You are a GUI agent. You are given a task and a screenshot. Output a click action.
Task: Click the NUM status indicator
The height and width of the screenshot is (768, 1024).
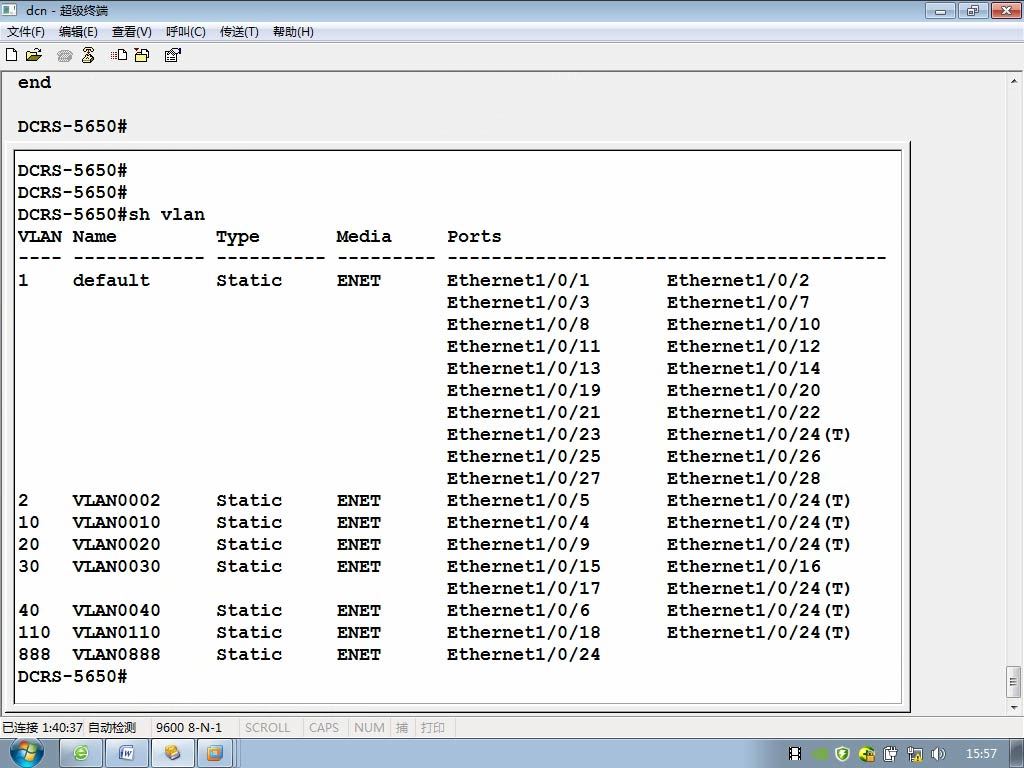pyautogui.click(x=369, y=728)
